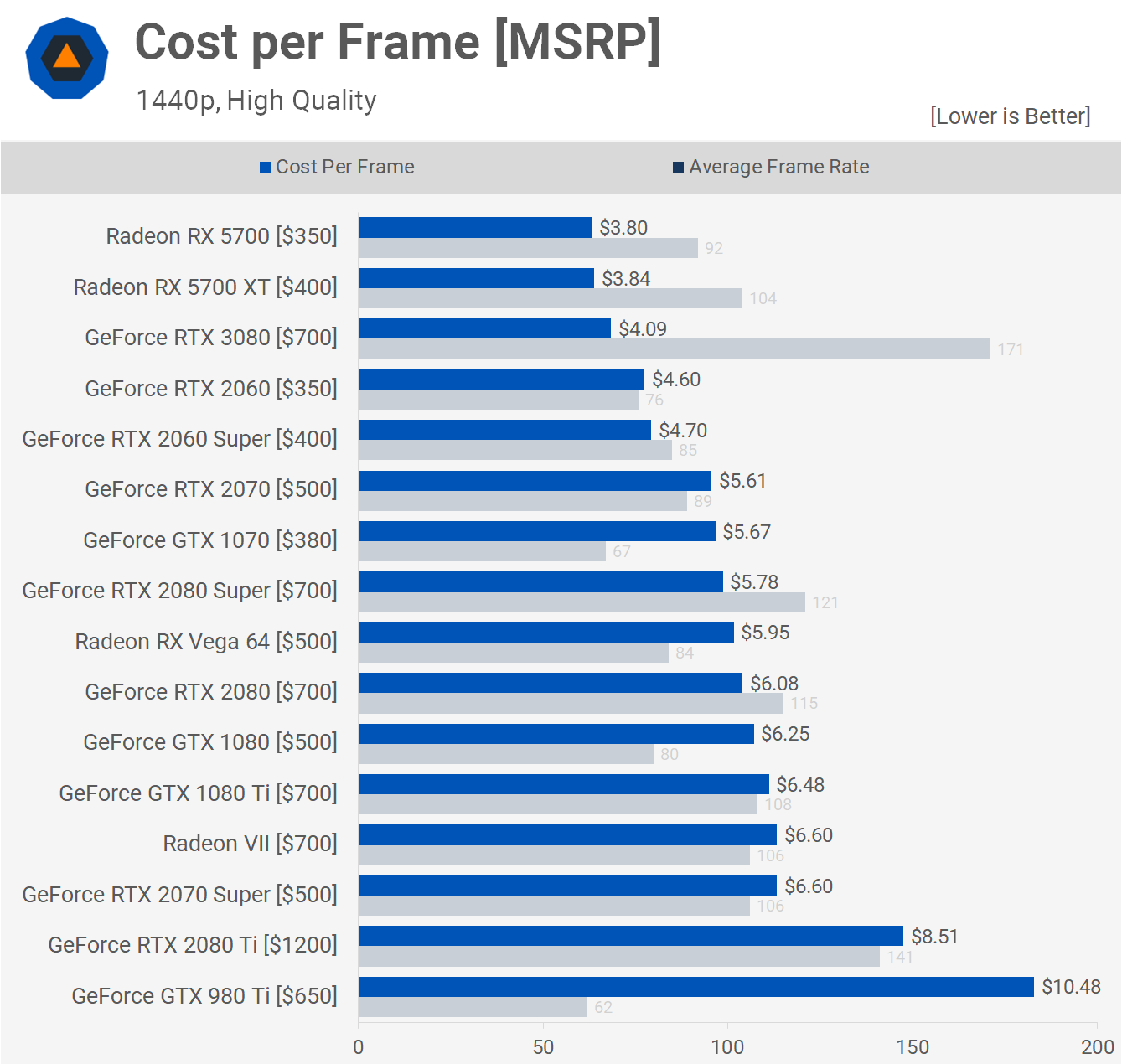The image size is (1122, 1064).
Task: Click the $5.67 cost value
Action: click(x=747, y=532)
